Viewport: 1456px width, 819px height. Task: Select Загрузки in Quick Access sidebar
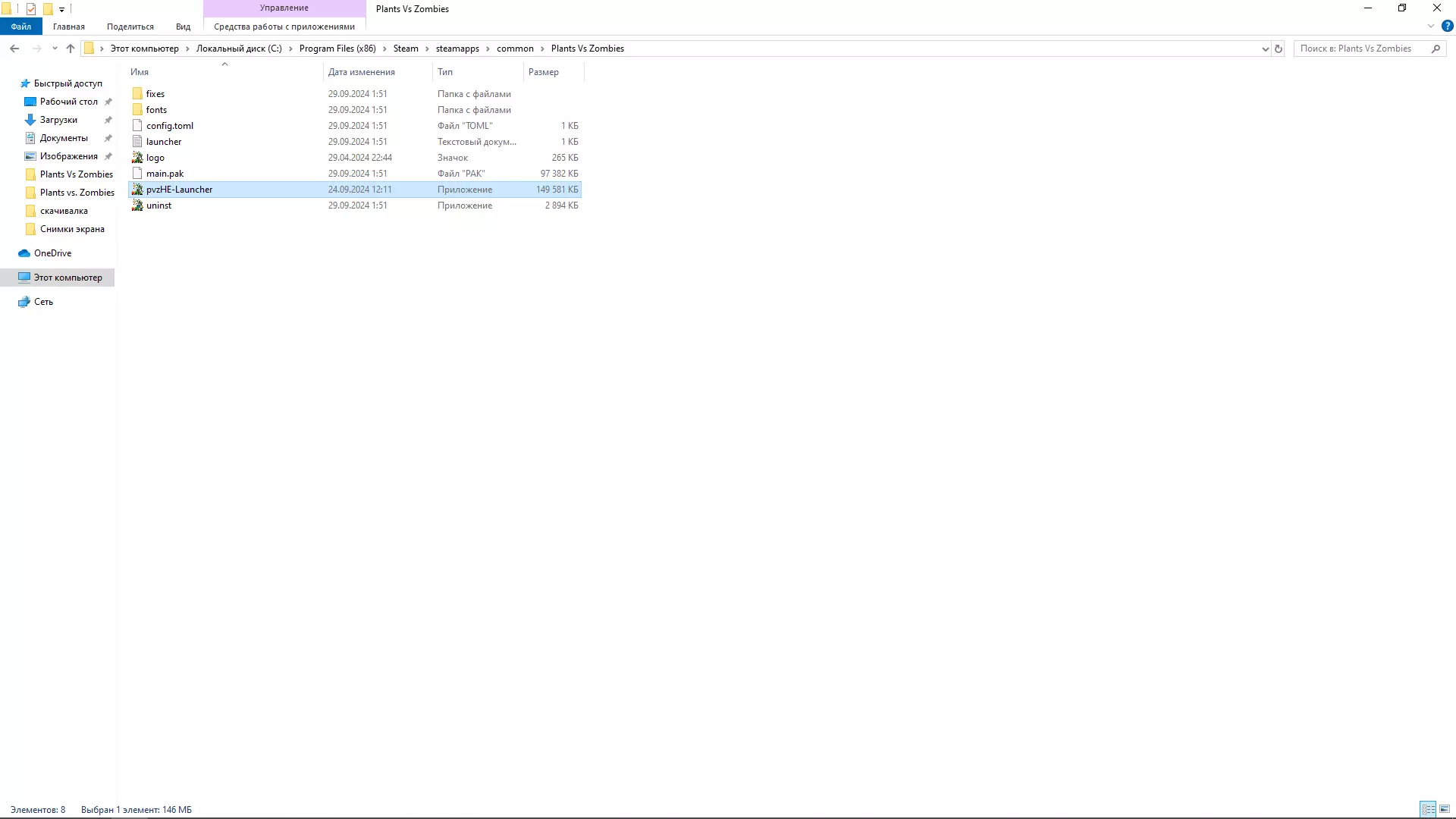coord(58,120)
